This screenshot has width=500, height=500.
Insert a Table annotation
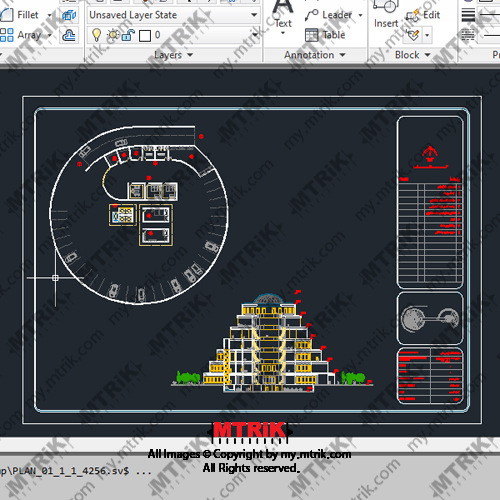tap(325, 35)
